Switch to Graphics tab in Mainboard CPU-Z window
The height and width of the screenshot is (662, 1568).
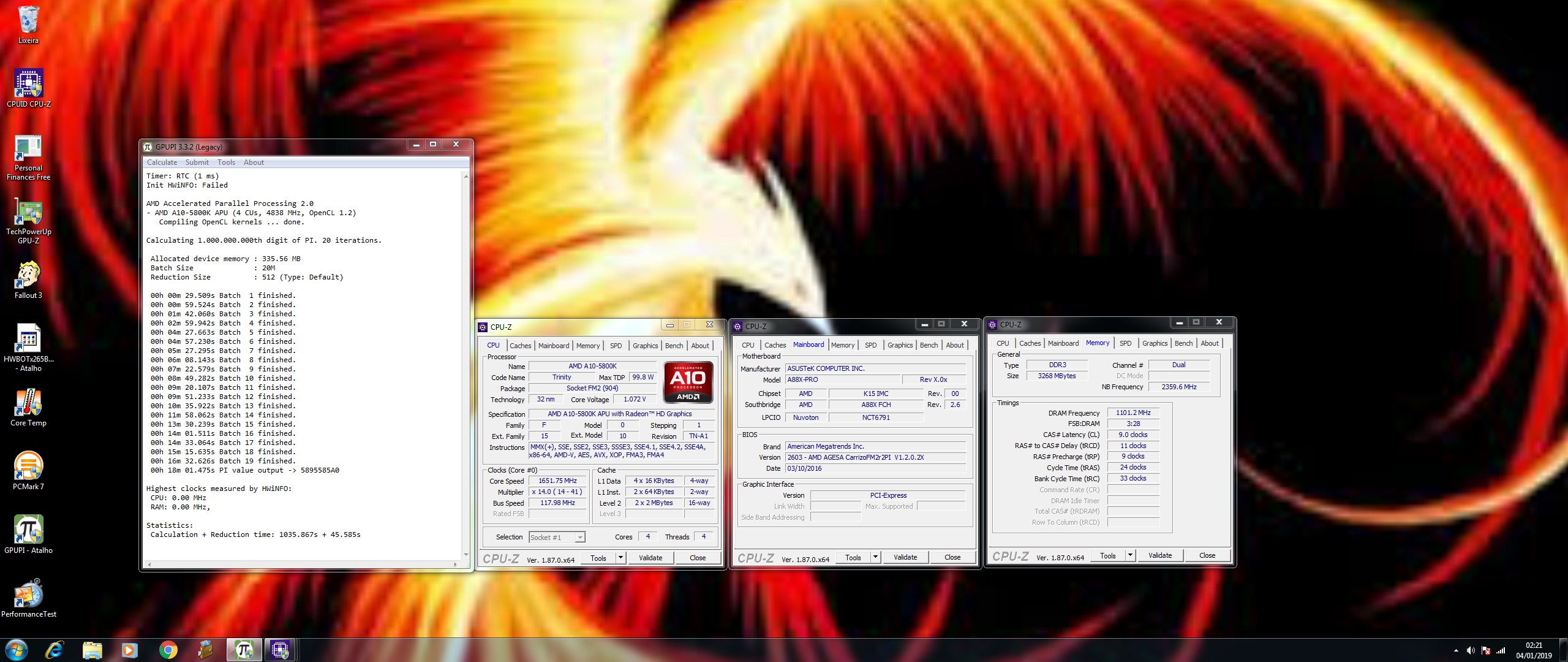[900, 345]
